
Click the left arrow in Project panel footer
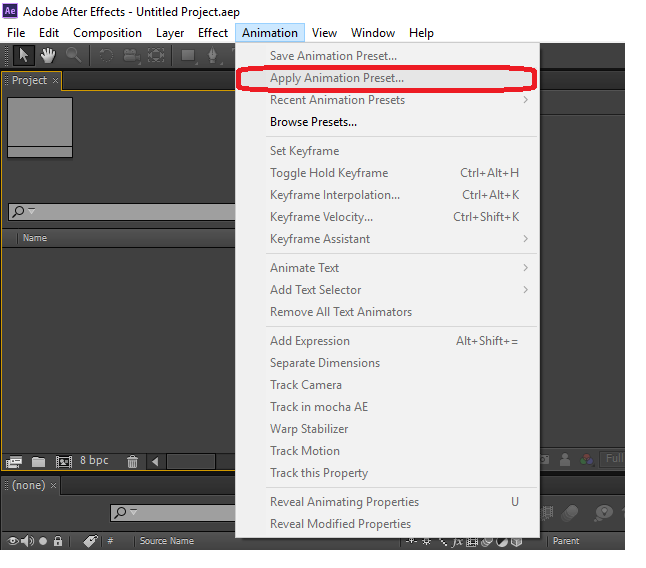[155, 462]
